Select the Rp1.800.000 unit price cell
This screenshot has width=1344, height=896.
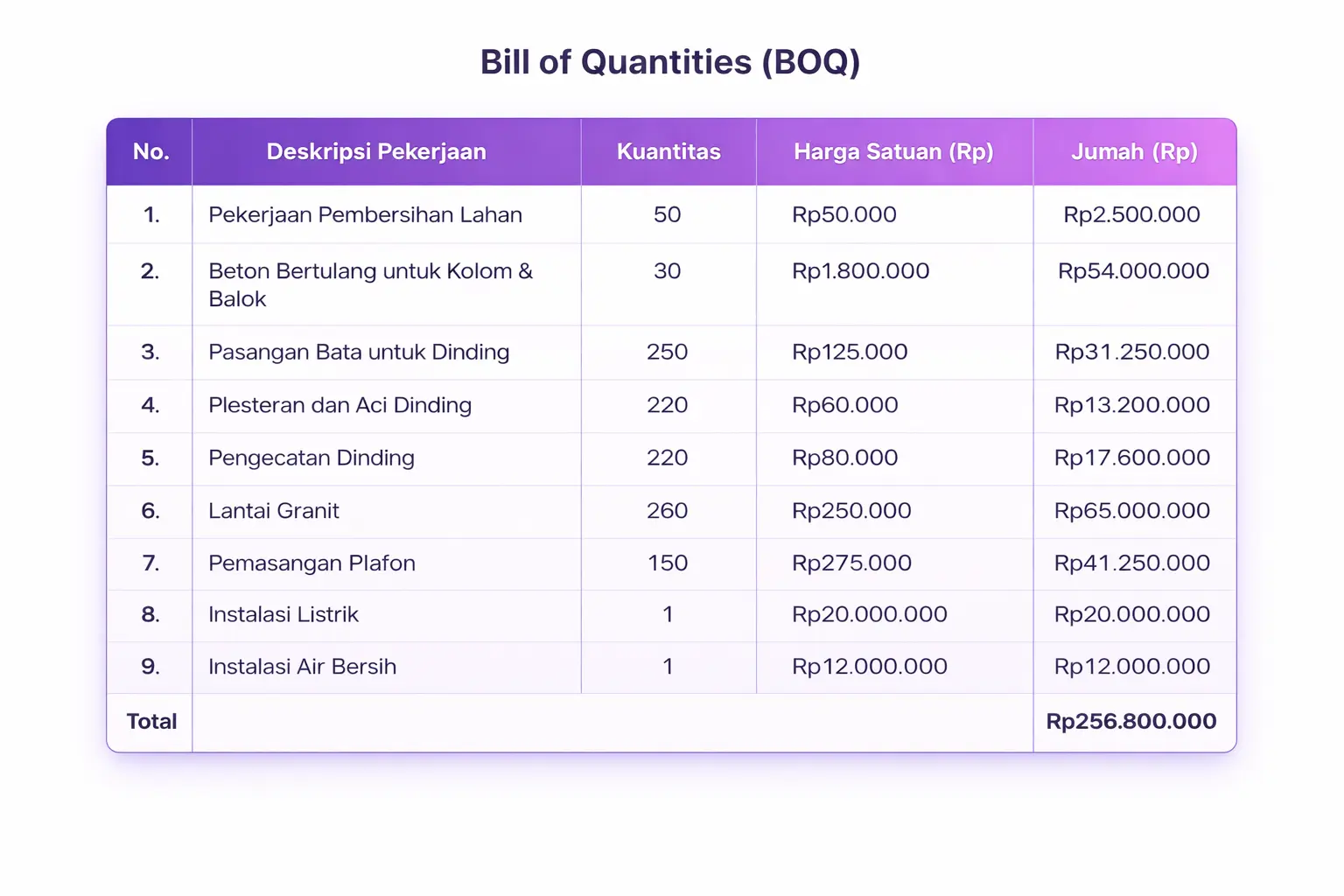(x=860, y=271)
